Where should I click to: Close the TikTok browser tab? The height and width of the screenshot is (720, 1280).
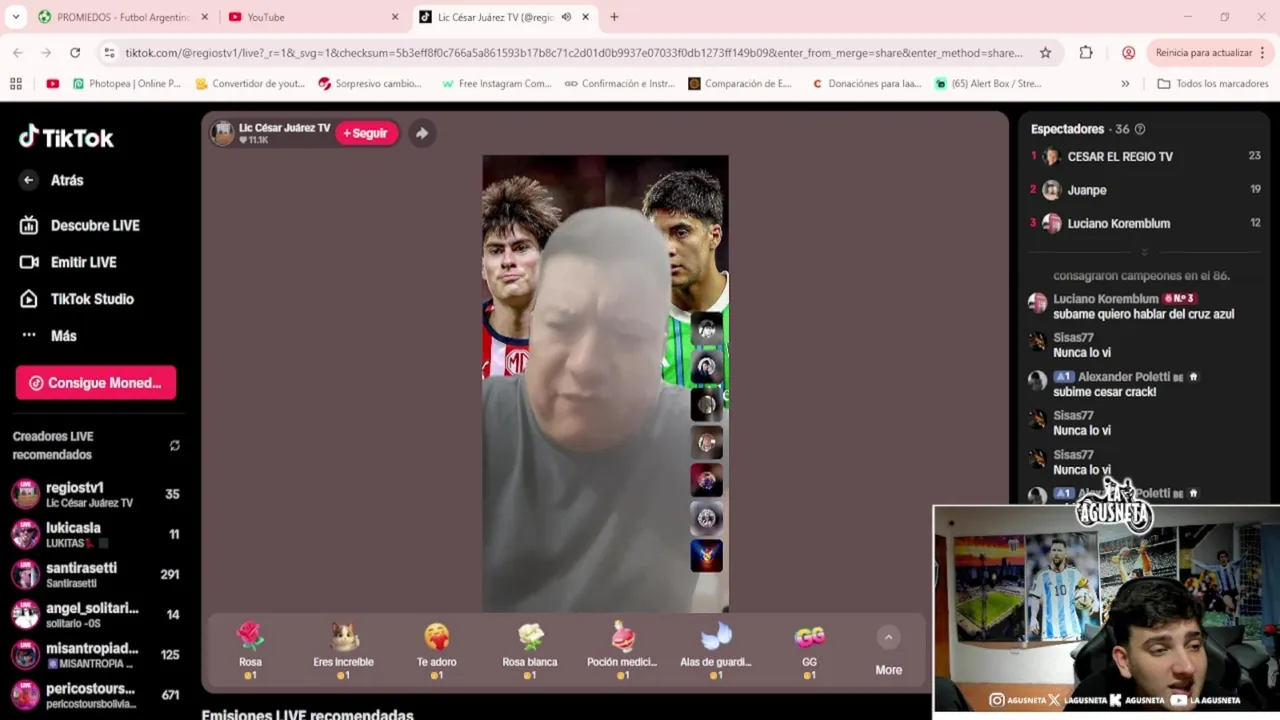pyautogui.click(x=586, y=17)
